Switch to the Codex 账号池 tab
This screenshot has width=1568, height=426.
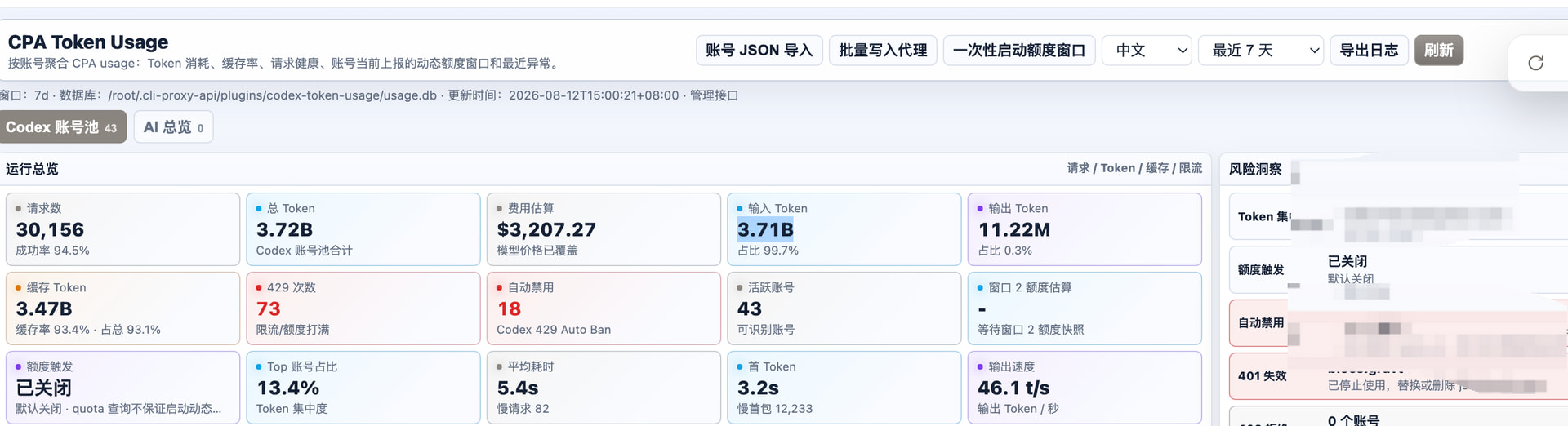click(62, 127)
